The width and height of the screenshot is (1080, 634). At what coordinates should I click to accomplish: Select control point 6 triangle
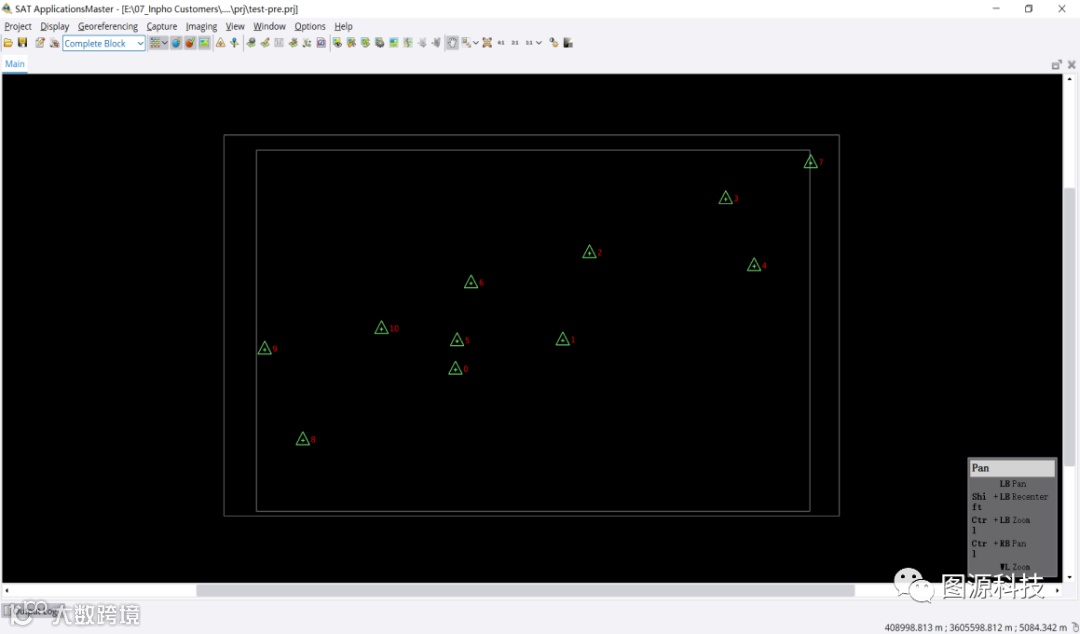(x=471, y=283)
